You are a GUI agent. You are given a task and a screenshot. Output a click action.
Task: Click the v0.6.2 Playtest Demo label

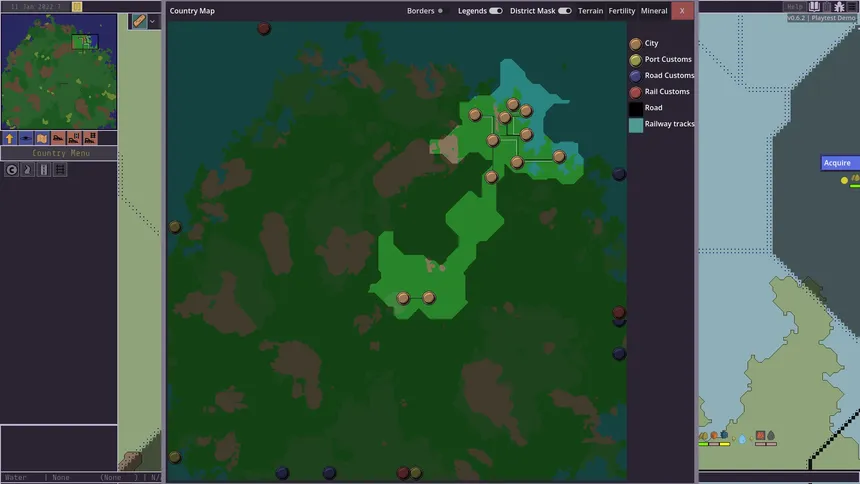point(821,18)
